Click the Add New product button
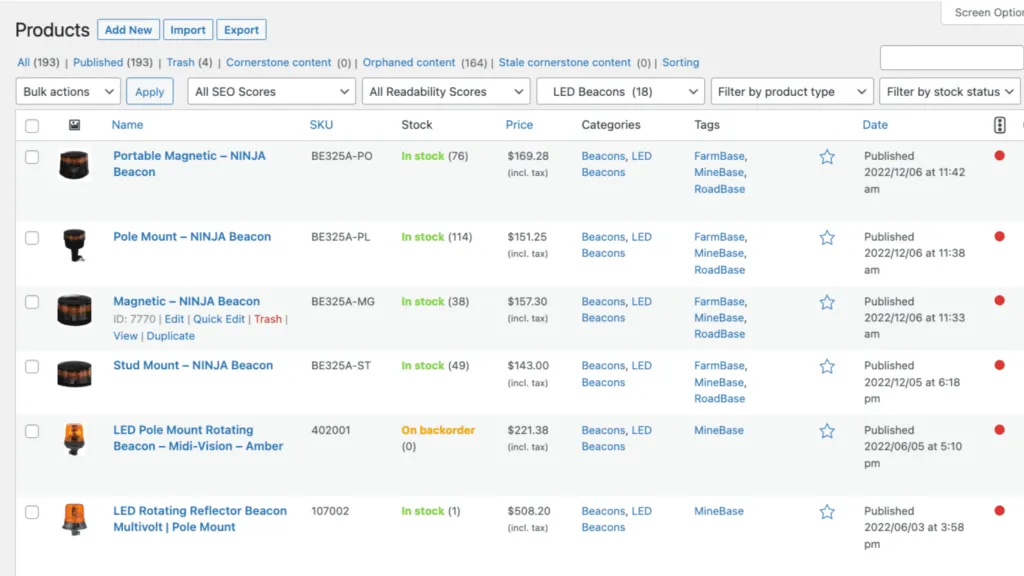This screenshot has height=576, width=1024. tap(128, 30)
